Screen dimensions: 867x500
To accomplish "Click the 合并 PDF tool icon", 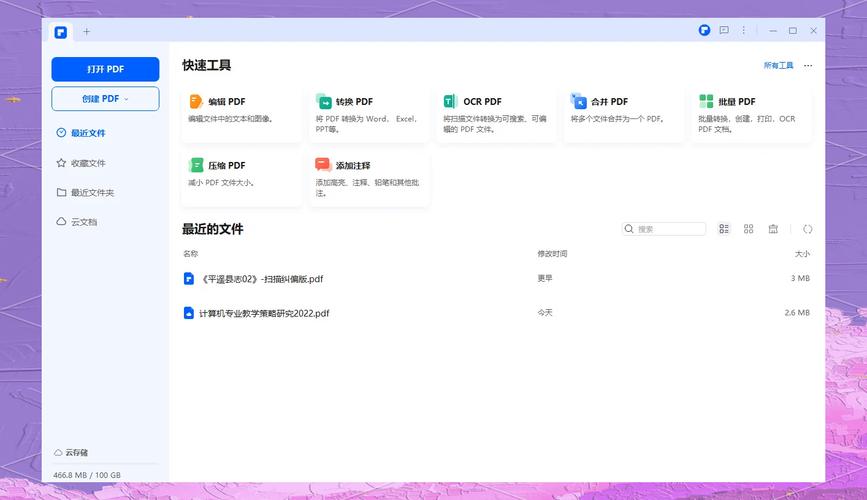I will (578, 101).
